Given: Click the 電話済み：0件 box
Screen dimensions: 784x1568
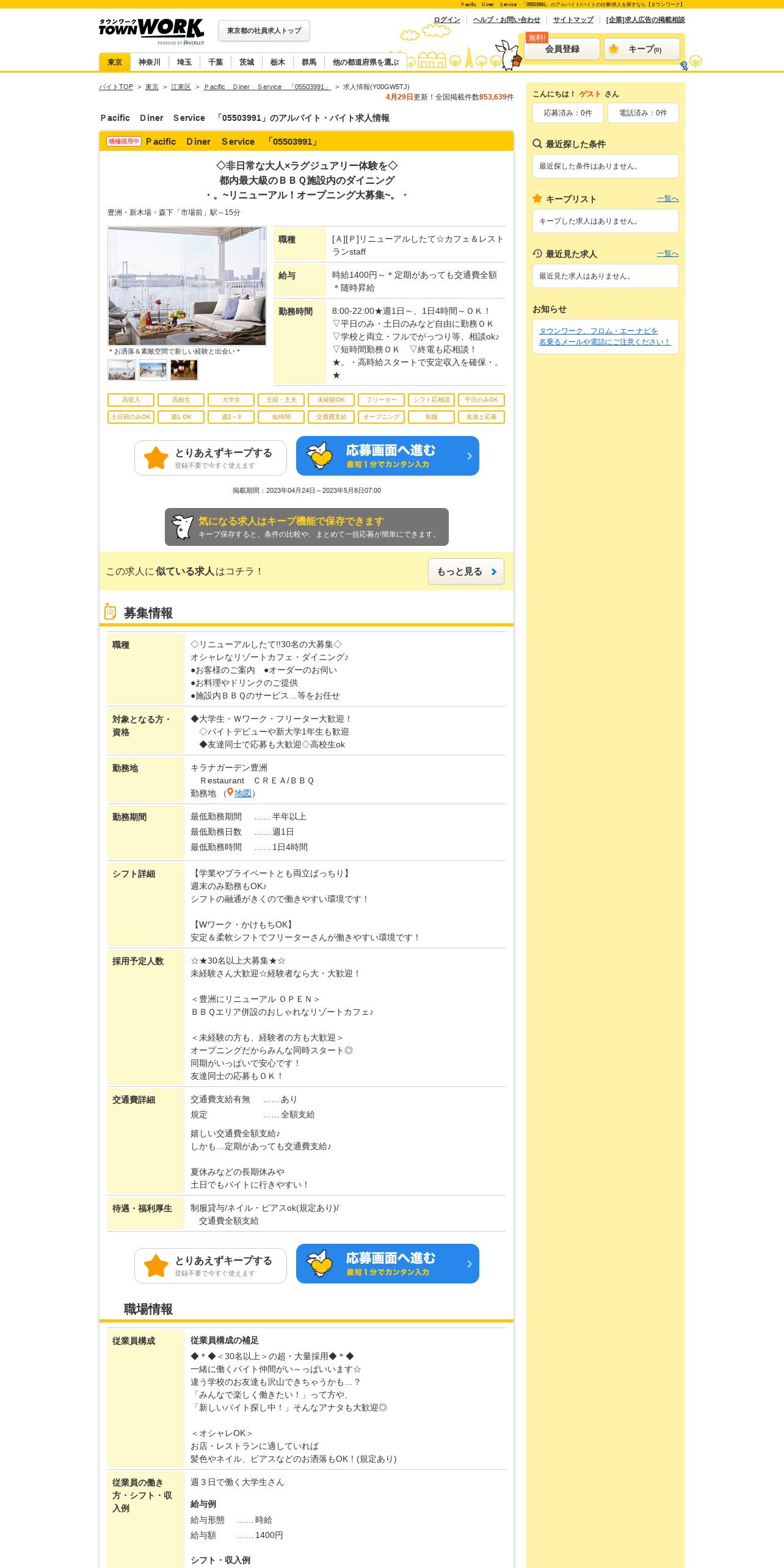Looking at the screenshot, I should pyautogui.click(x=643, y=113).
